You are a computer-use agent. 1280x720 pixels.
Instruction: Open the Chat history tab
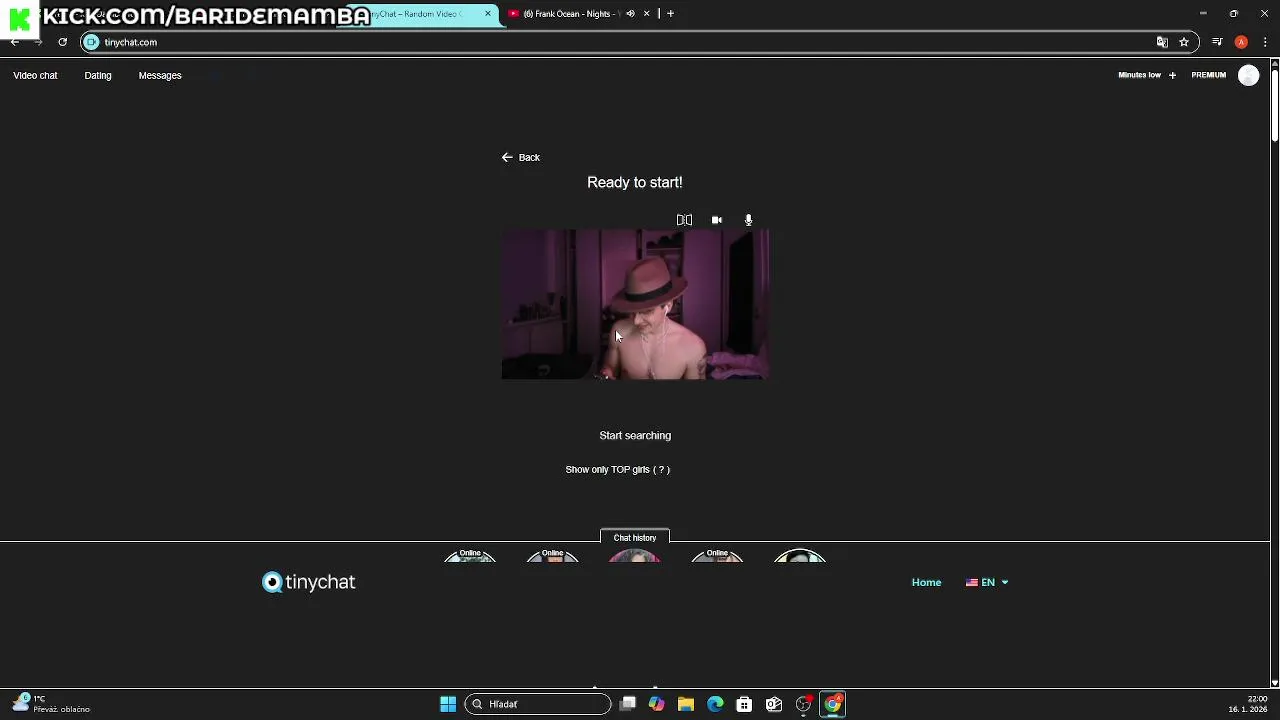[x=635, y=538]
